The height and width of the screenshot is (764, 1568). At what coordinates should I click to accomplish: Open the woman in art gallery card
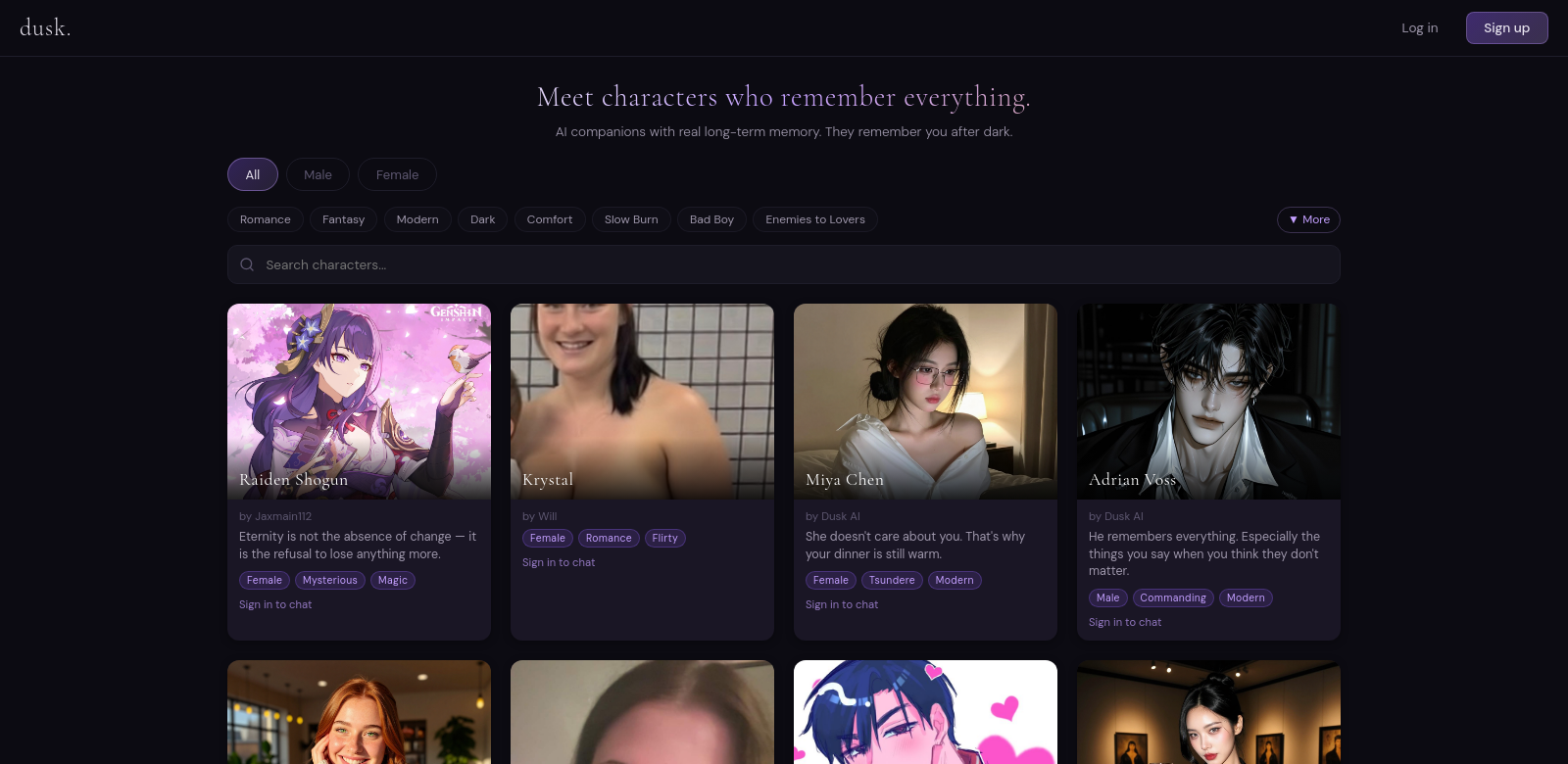1208,712
